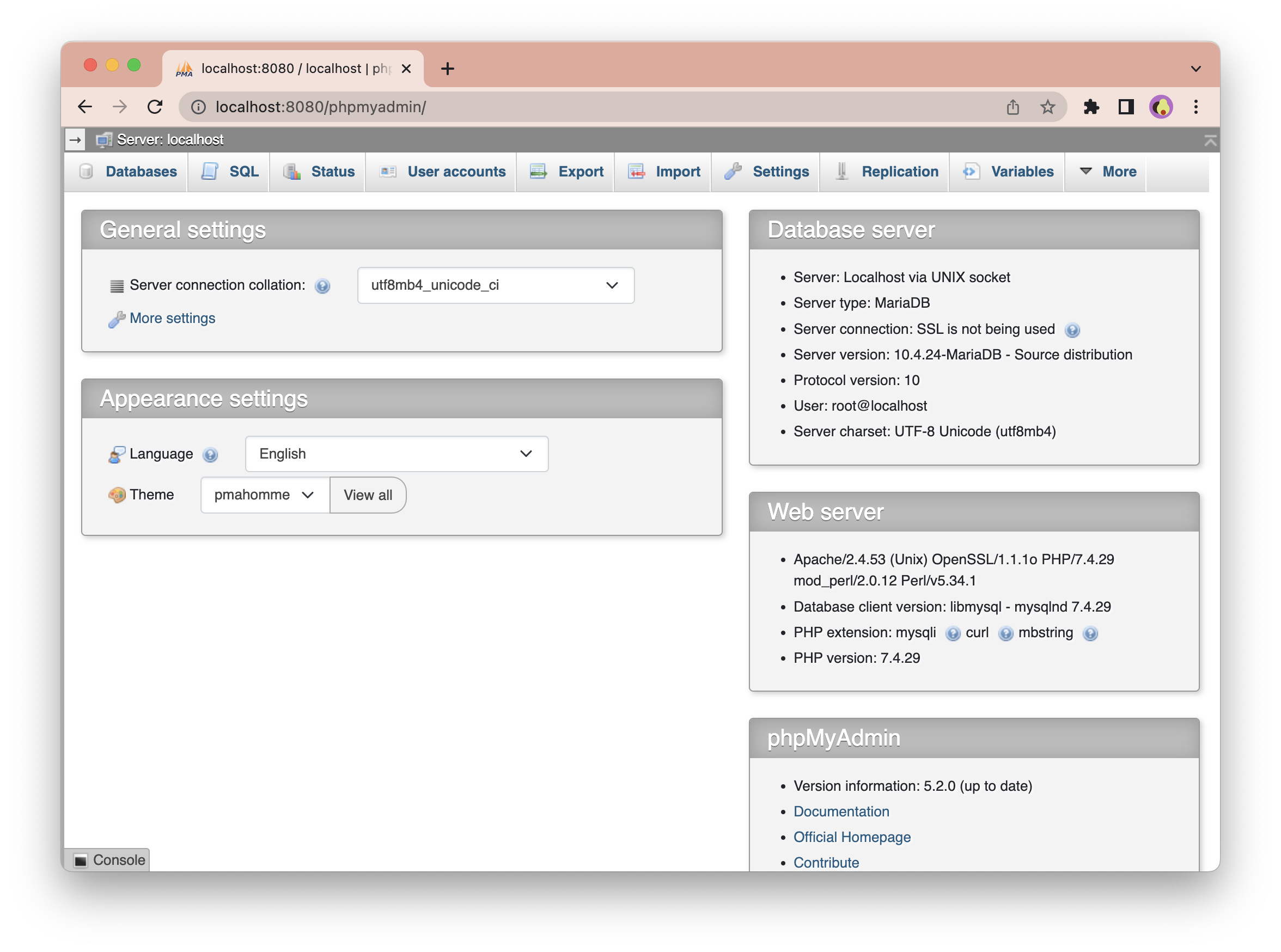Open the Documentation link
1281x952 pixels.
point(841,811)
